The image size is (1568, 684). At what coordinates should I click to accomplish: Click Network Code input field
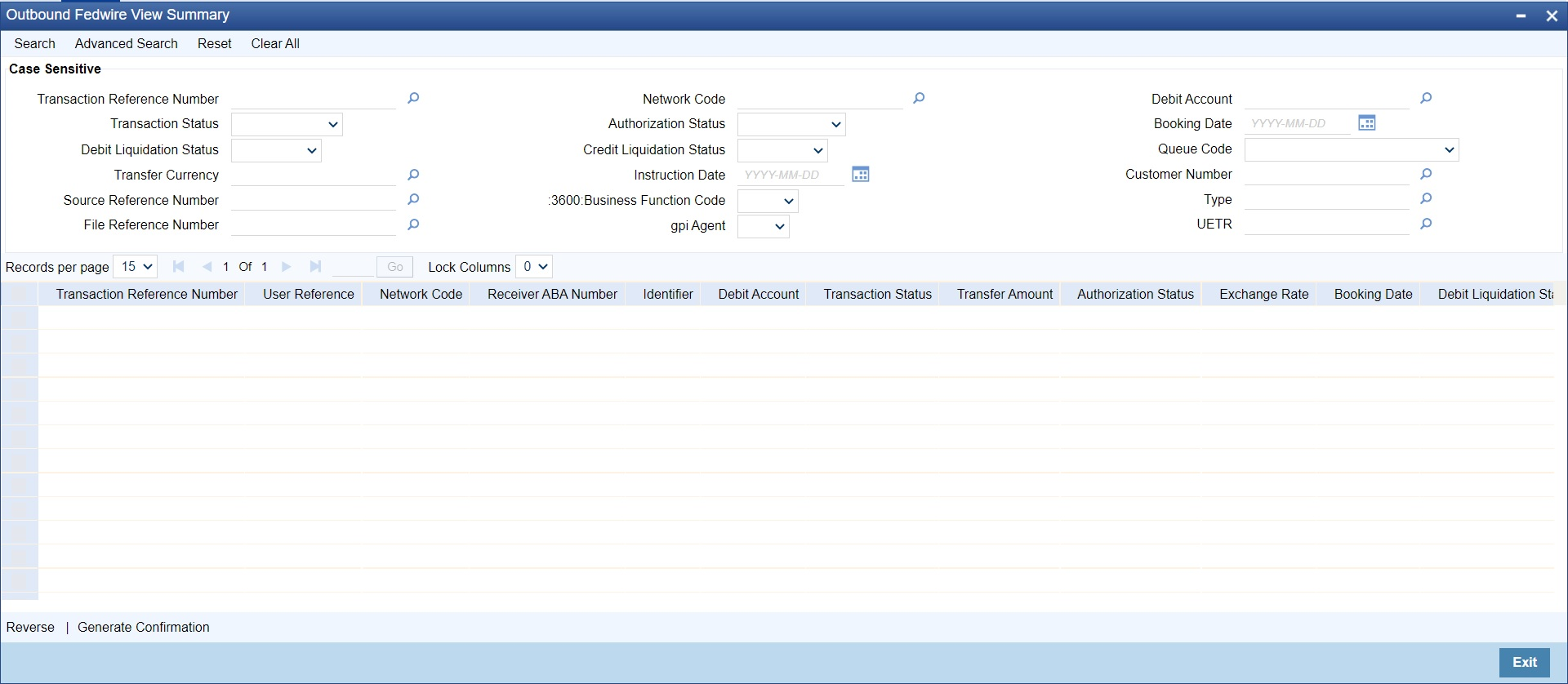pyautogui.click(x=820, y=99)
